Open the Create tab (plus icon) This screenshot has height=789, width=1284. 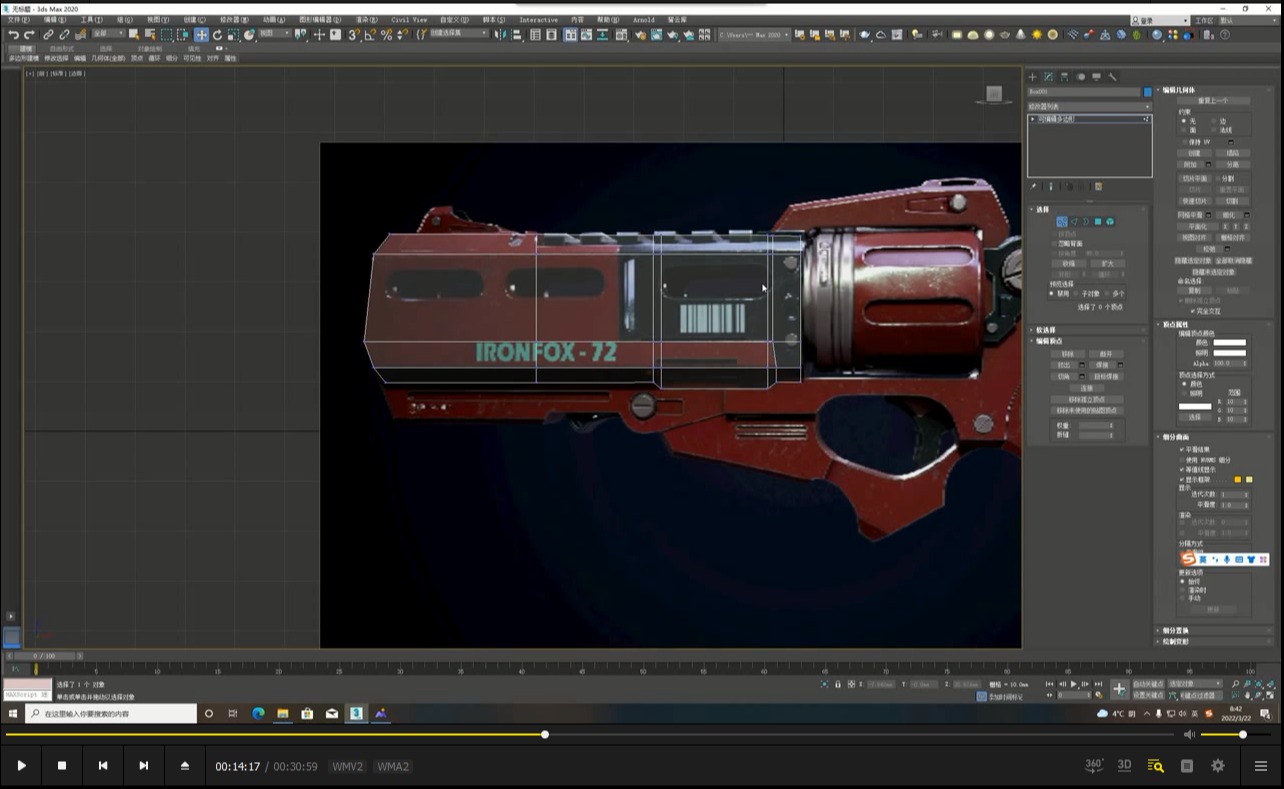click(1032, 77)
